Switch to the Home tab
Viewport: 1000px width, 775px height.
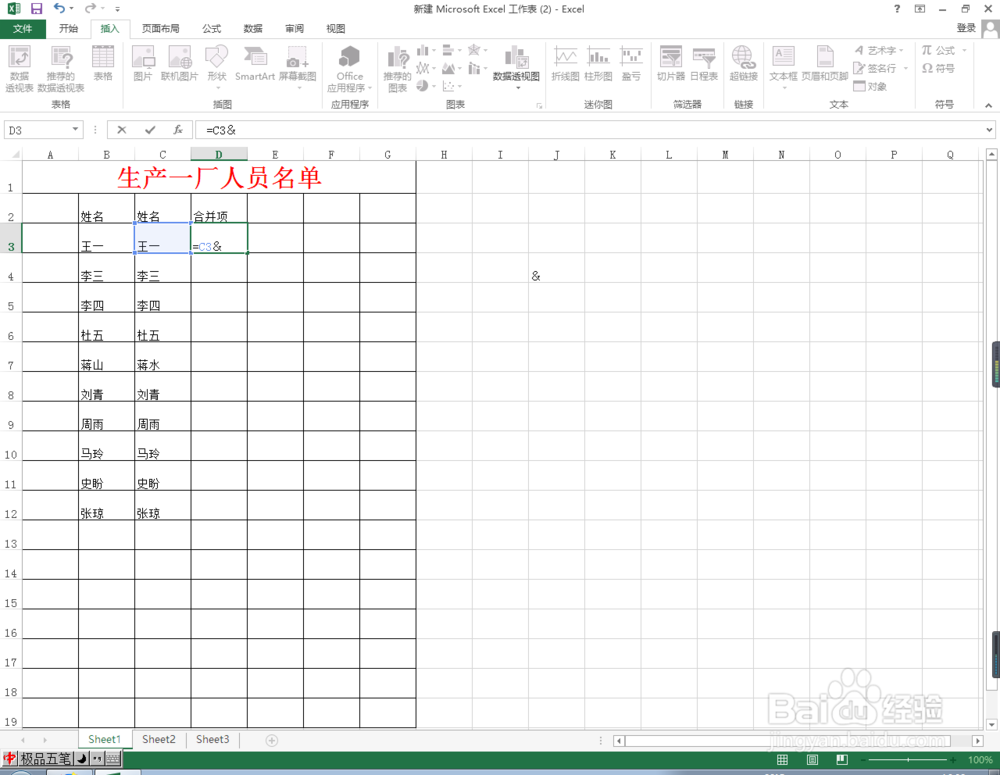coord(68,29)
